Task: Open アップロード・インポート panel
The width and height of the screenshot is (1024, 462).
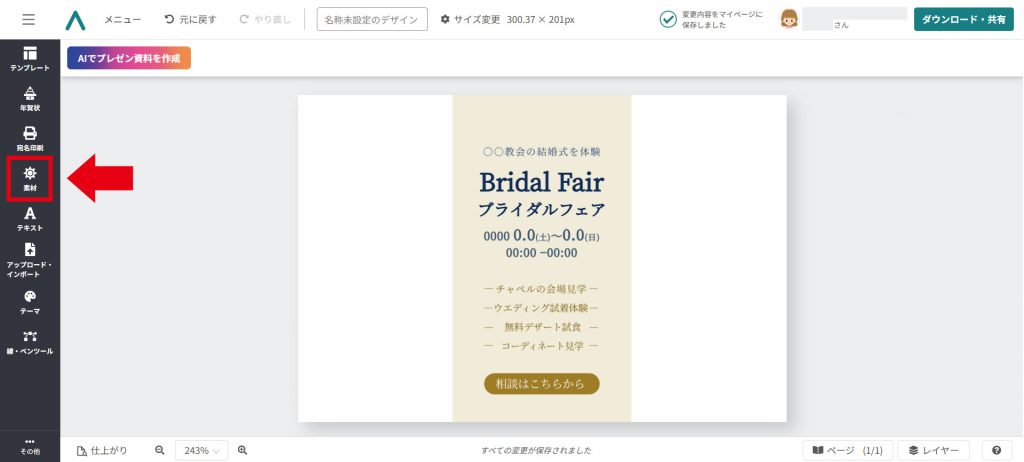Action: tap(30, 260)
